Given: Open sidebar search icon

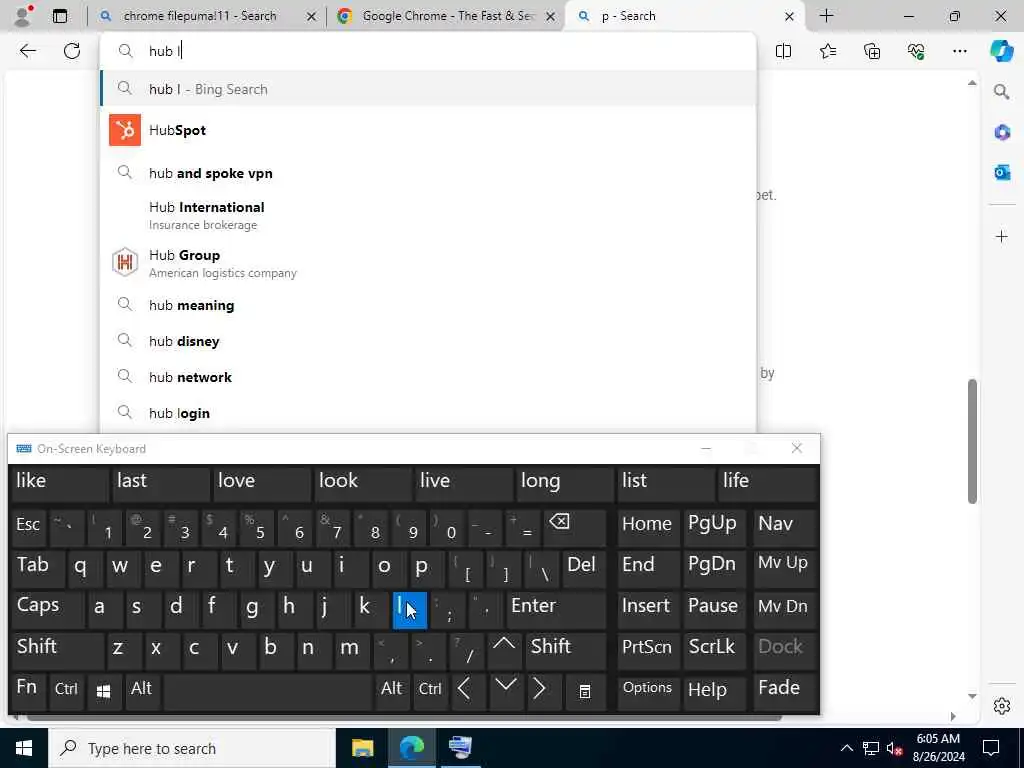Looking at the screenshot, I should (1001, 92).
